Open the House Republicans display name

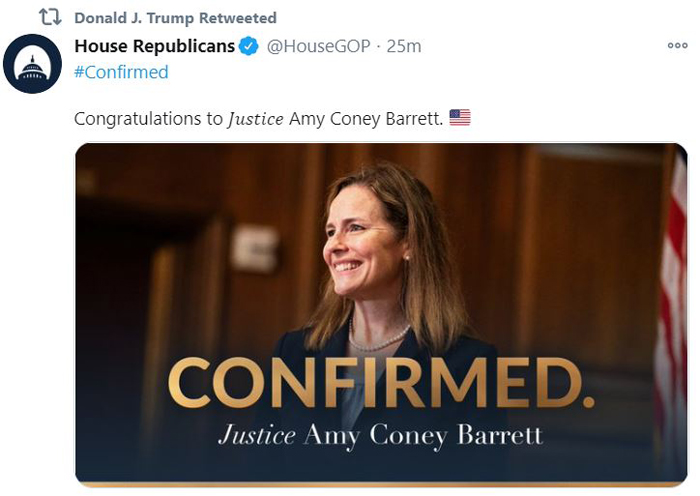point(154,46)
